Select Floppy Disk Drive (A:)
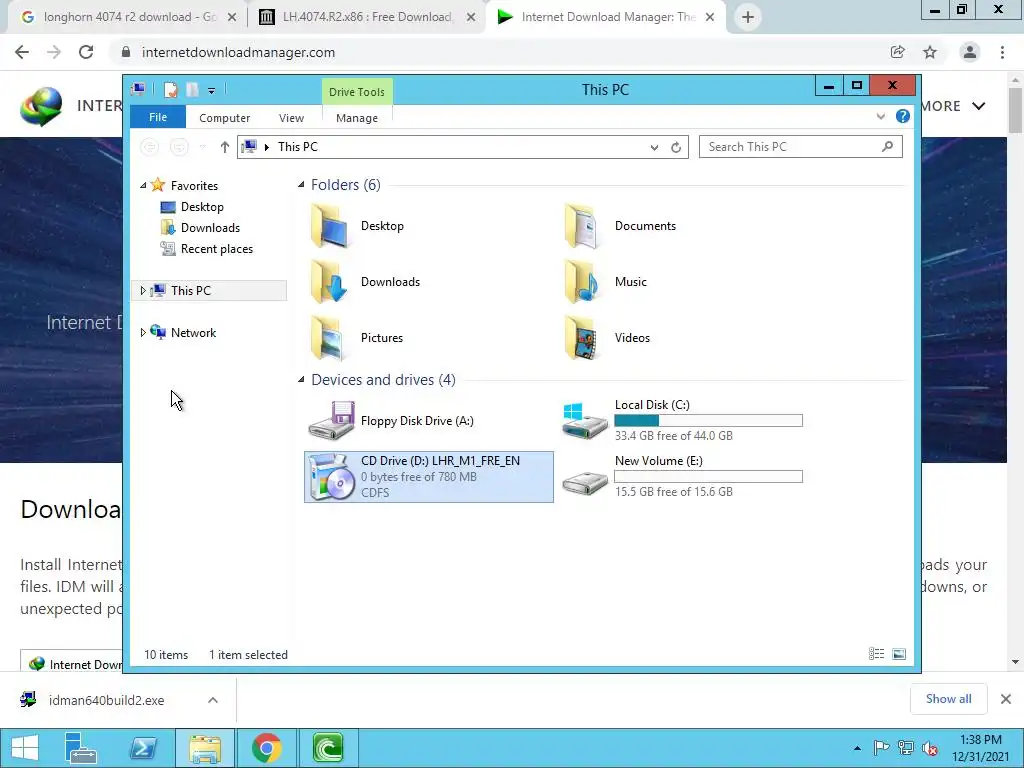The height and width of the screenshot is (768, 1024). (x=428, y=421)
